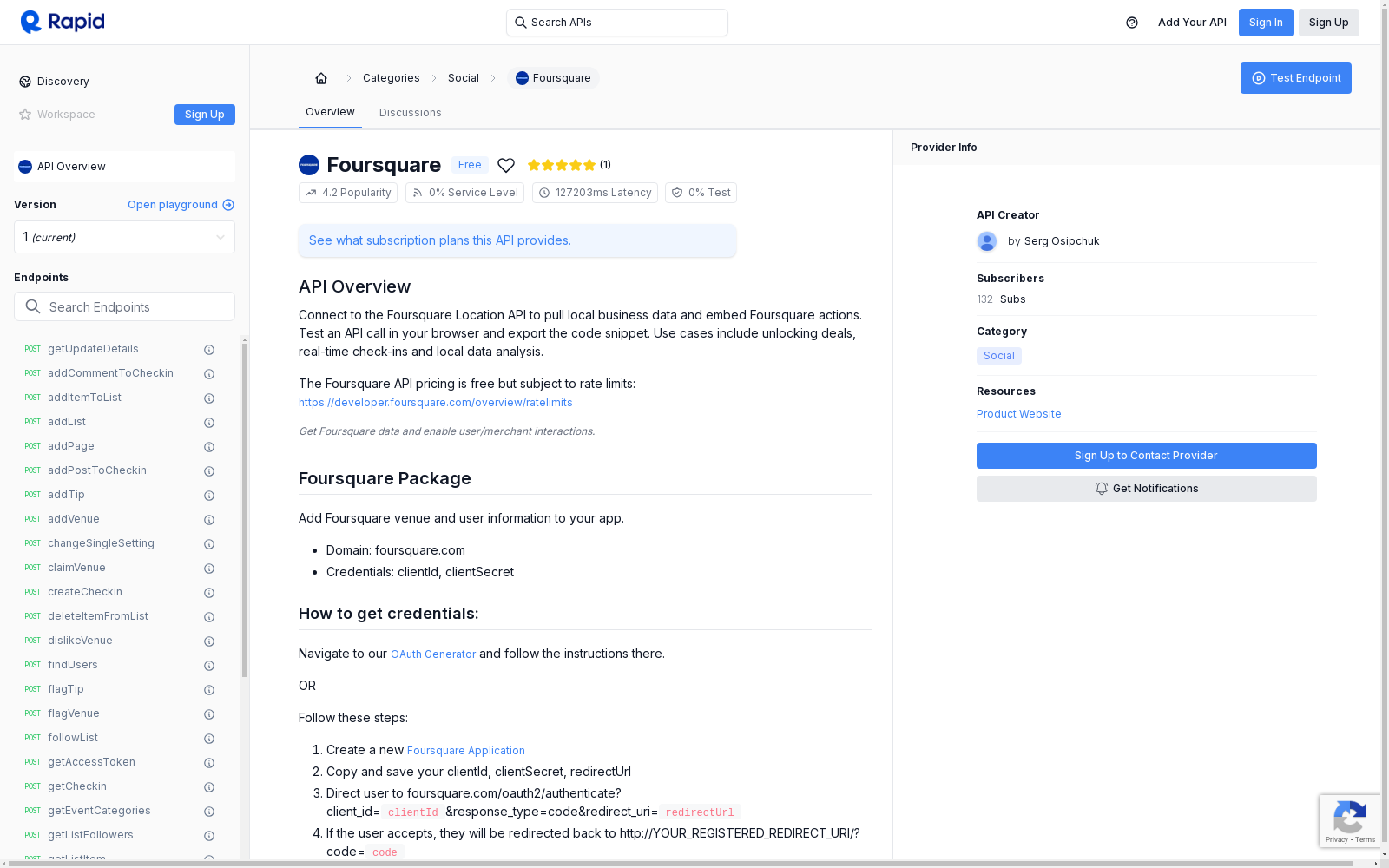Viewport: 1389px width, 868px height.
Task: Open info icon for addList endpoint
Action: tap(209, 423)
